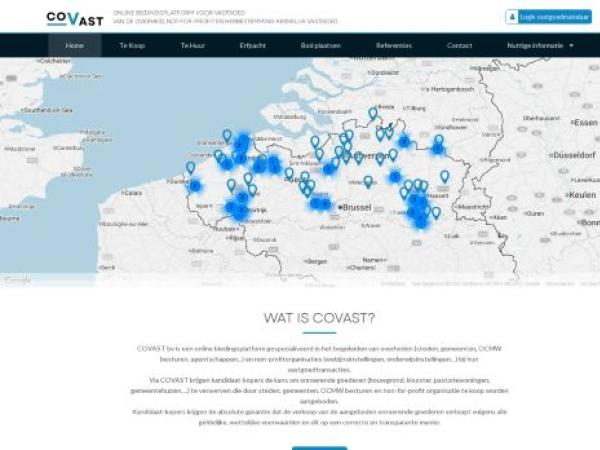Open the cluster marker below Eindhoven

pyautogui.click(x=437, y=148)
